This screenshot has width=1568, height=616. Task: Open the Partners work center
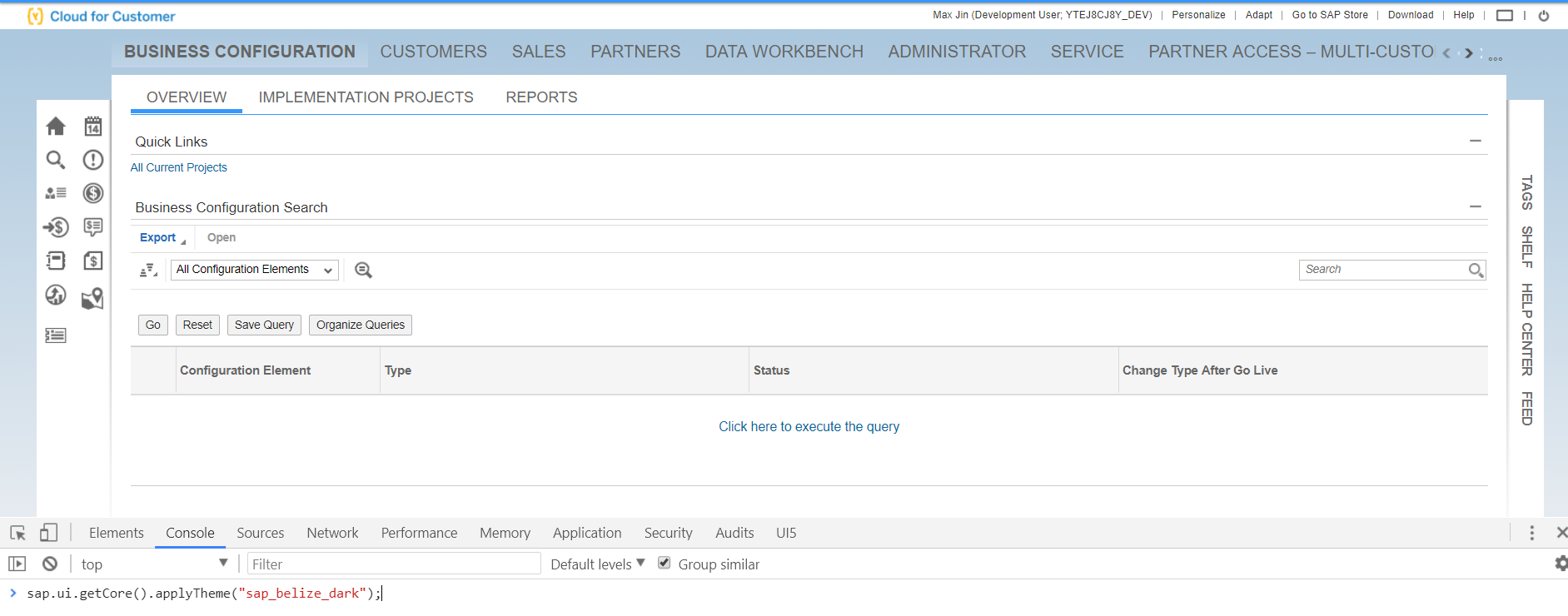tap(635, 52)
